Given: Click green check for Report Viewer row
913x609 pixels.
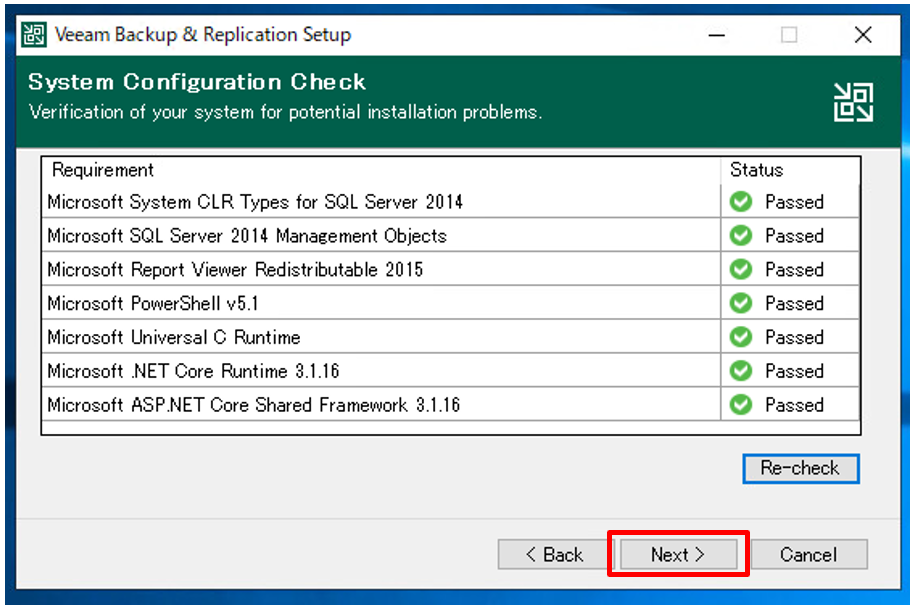Looking at the screenshot, I should click(741, 269).
